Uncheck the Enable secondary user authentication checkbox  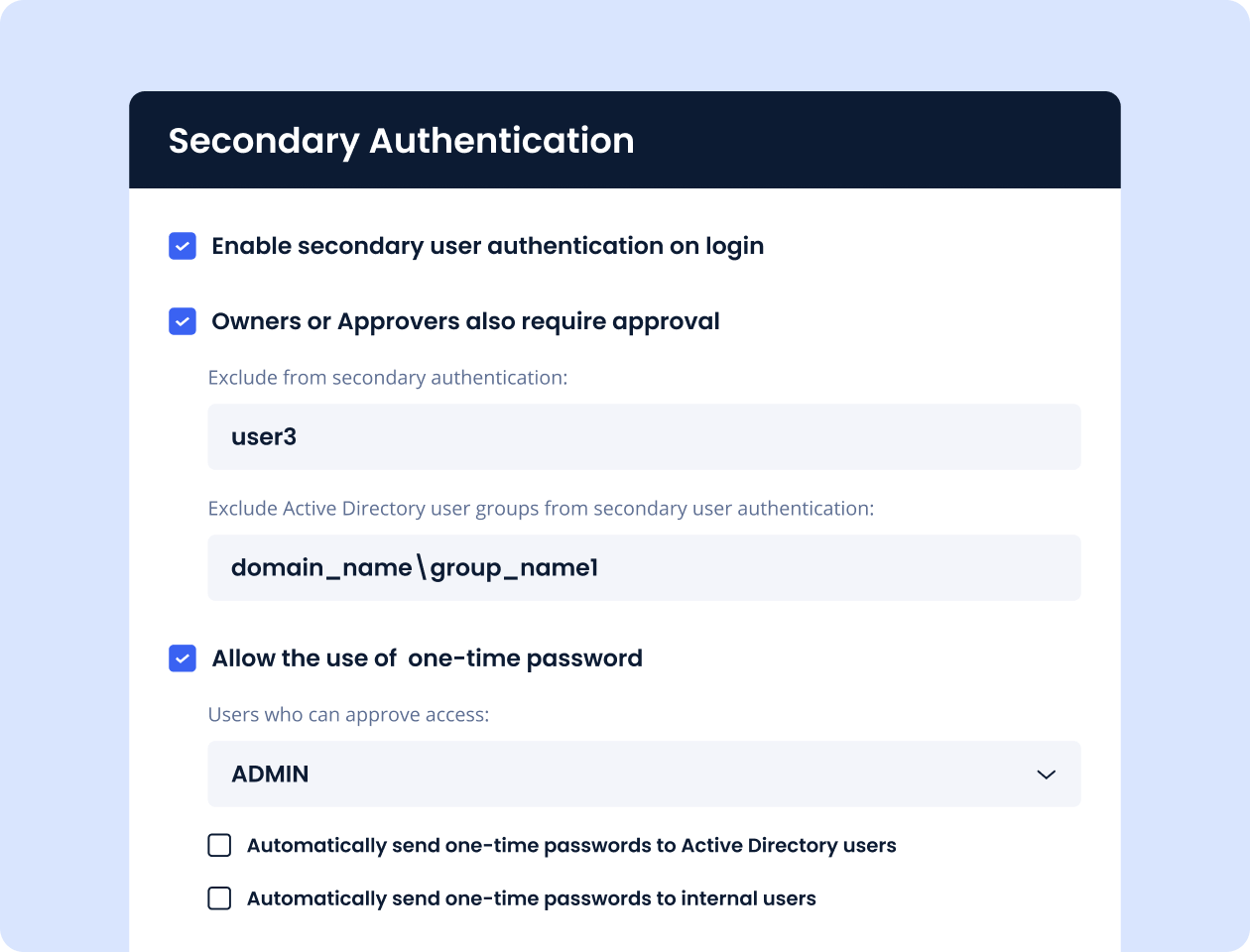coord(183,246)
